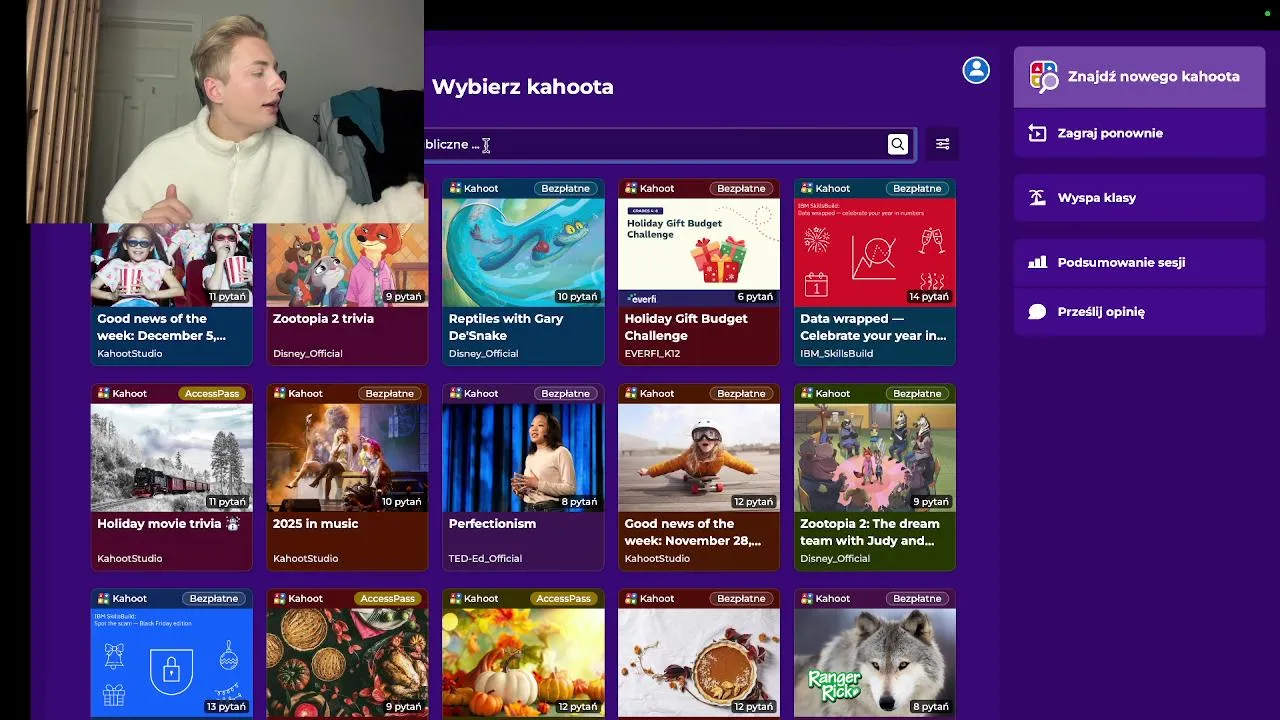Open the search filters icon
Image resolution: width=1280 pixels, height=720 pixels.
(942, 144)
